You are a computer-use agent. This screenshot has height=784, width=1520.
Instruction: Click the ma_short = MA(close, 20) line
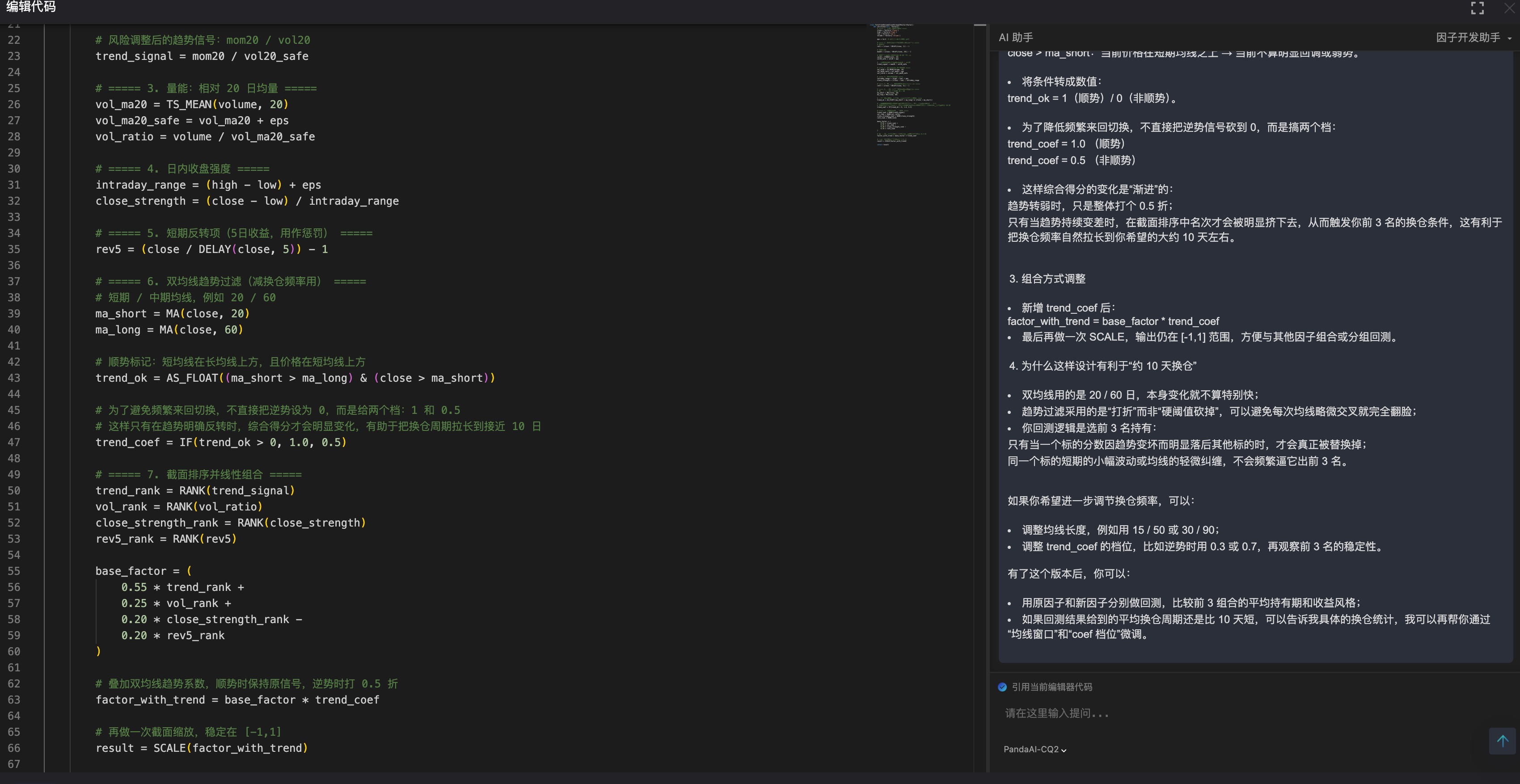(x=172, y=313)
